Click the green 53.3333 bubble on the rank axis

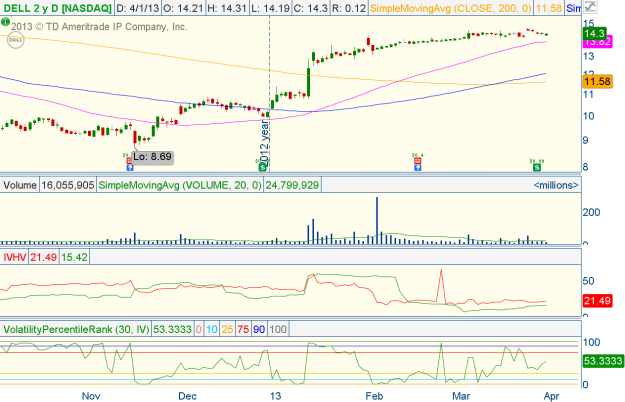(x=603, y=361)
